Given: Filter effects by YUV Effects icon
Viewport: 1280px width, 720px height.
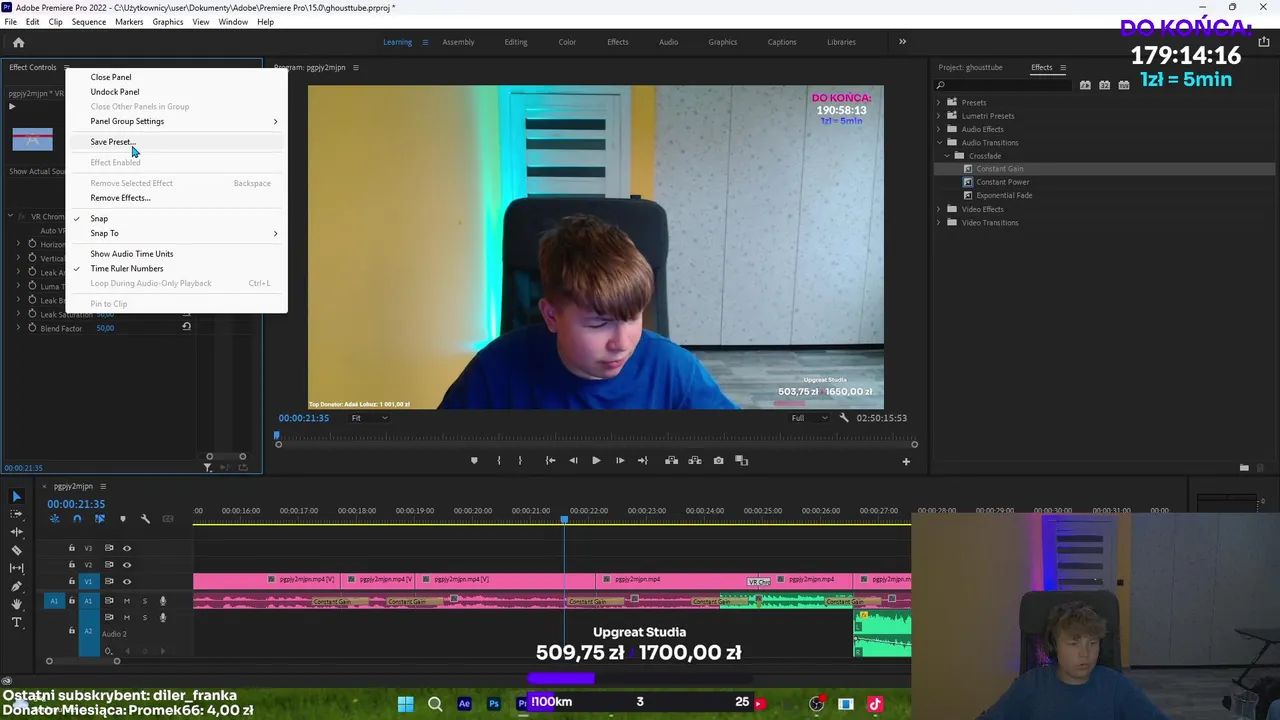Looking at the screenshot, I should 1123,85.
